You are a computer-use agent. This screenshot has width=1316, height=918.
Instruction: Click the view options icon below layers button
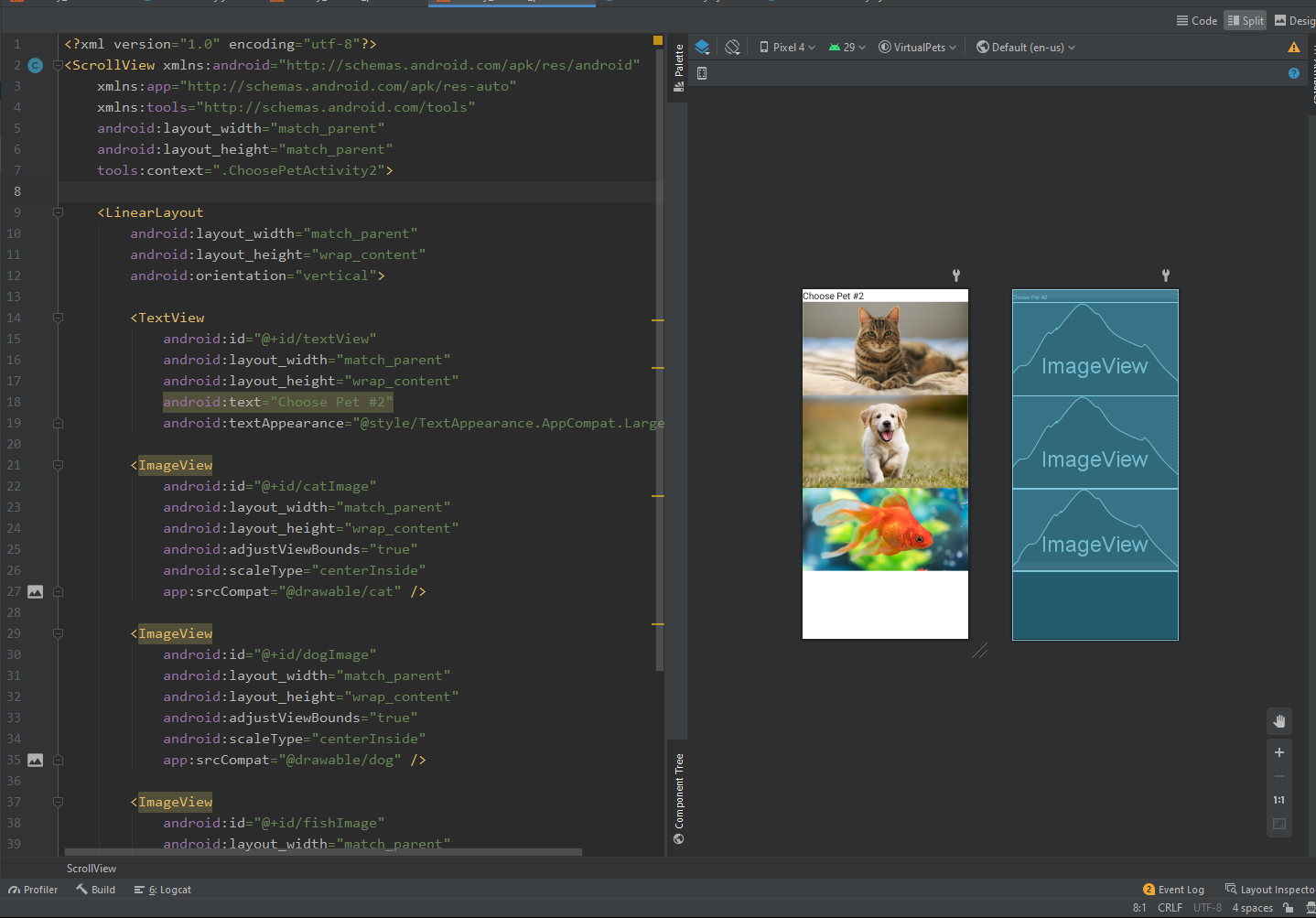click(702, 73)
